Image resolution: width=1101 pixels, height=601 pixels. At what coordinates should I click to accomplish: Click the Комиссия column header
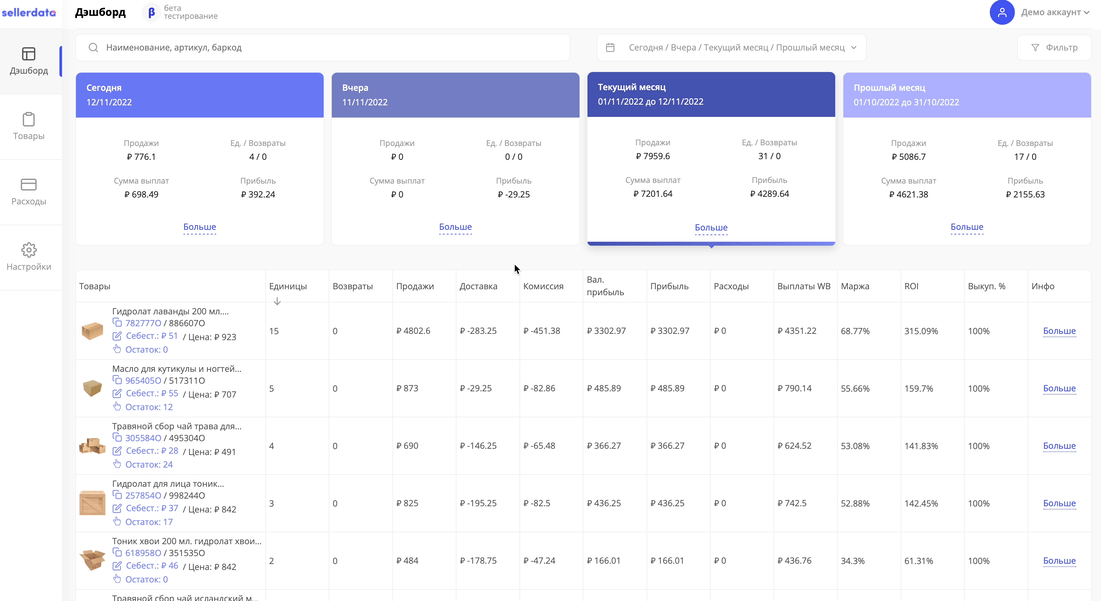click(x=543, y=286)
